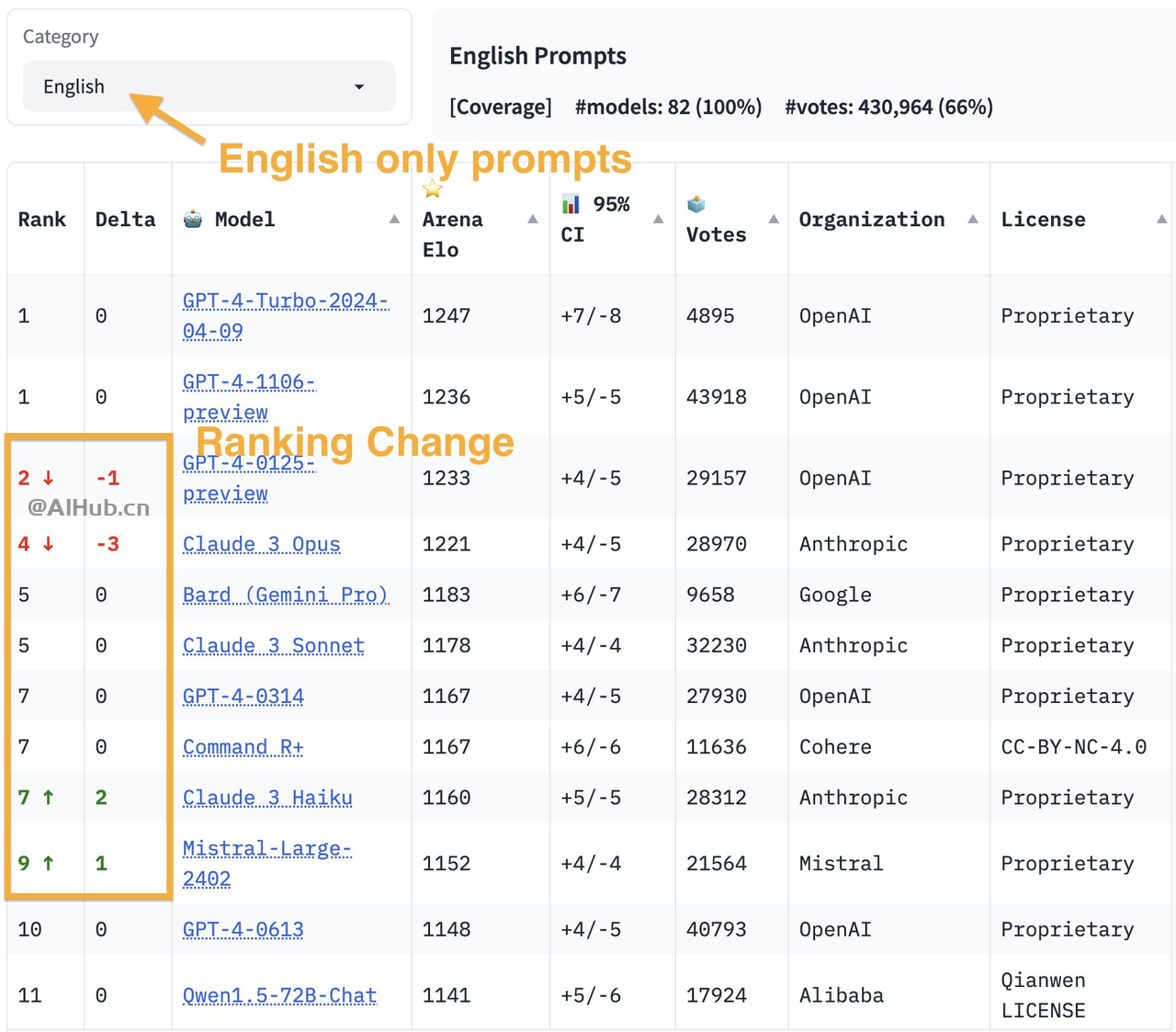
Task: Click the sort arrow on 95% CI column
Action: point(658,219)
